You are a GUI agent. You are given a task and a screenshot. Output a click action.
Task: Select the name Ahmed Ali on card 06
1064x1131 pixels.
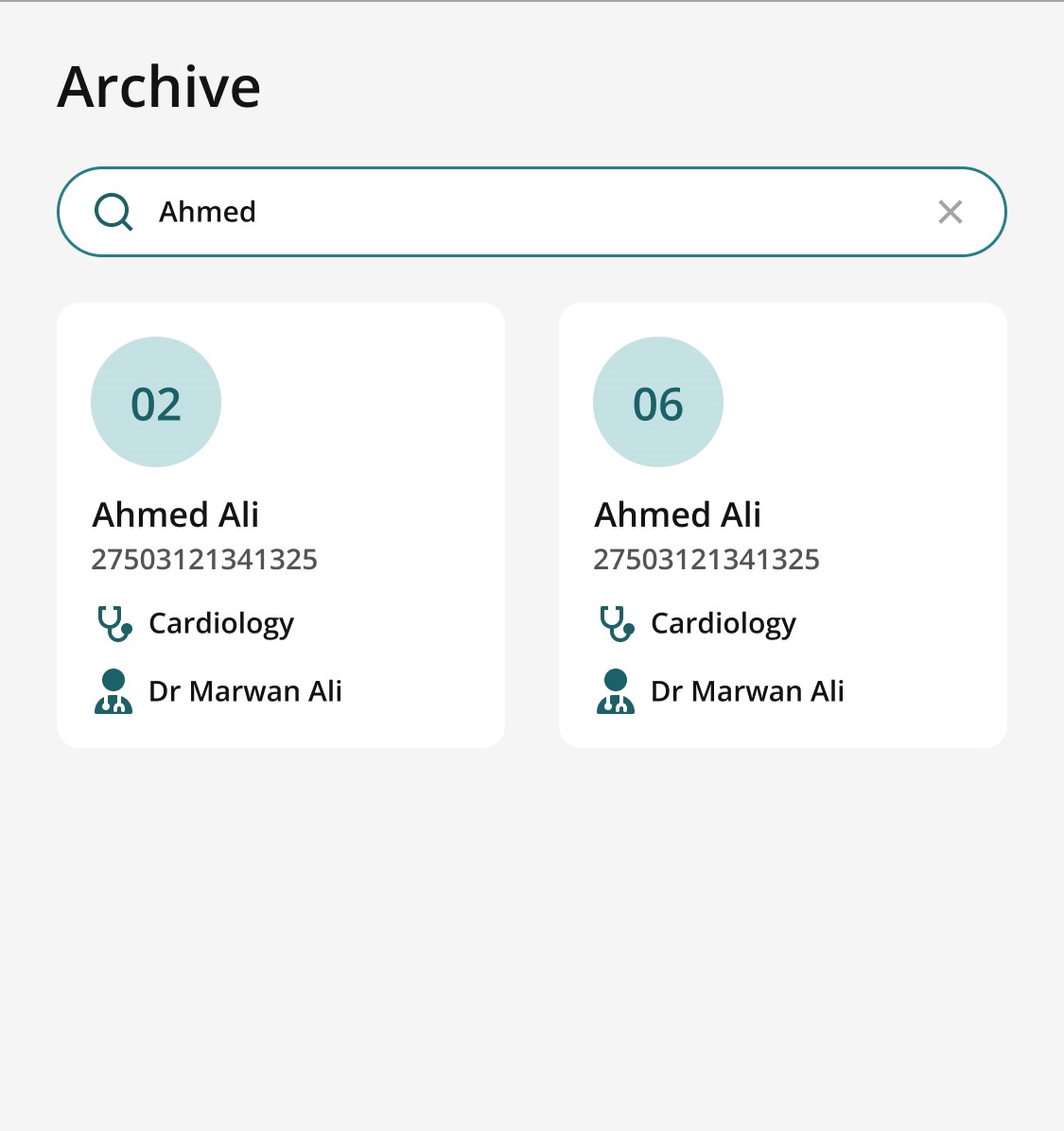click(x=676, y=514)
